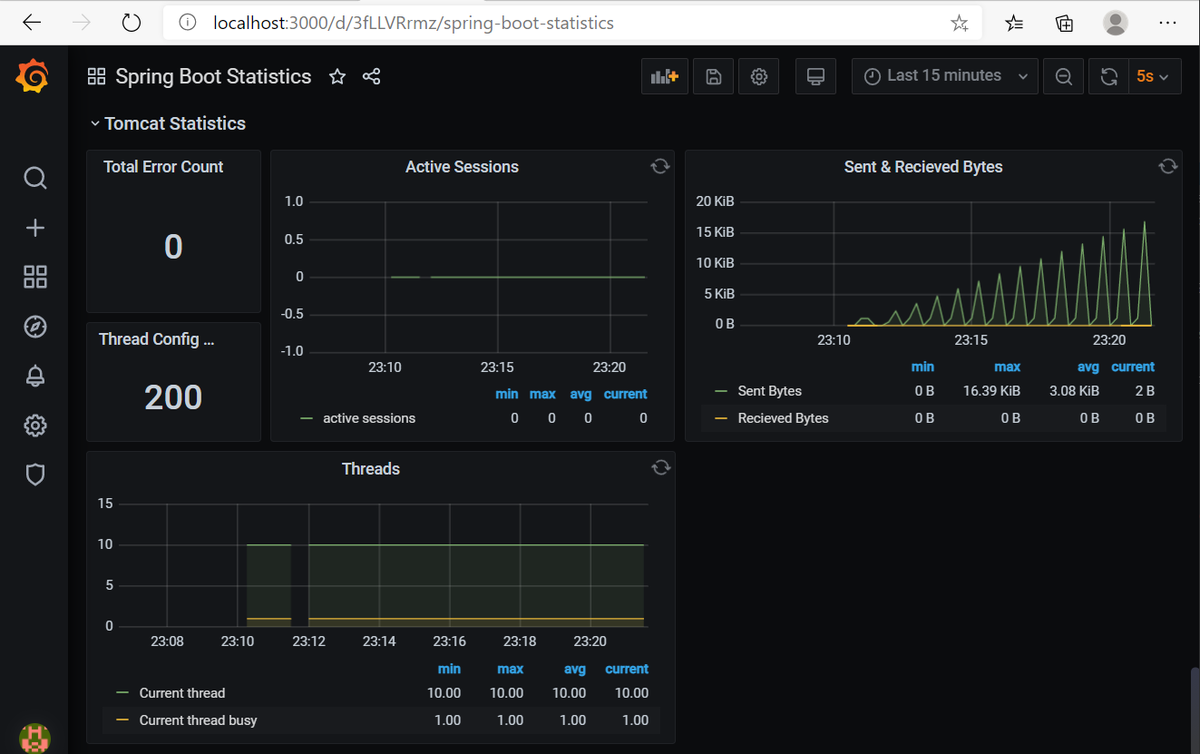
Task: Click Sent & Recieved Bytes refresh icon
Action: 1168,167
